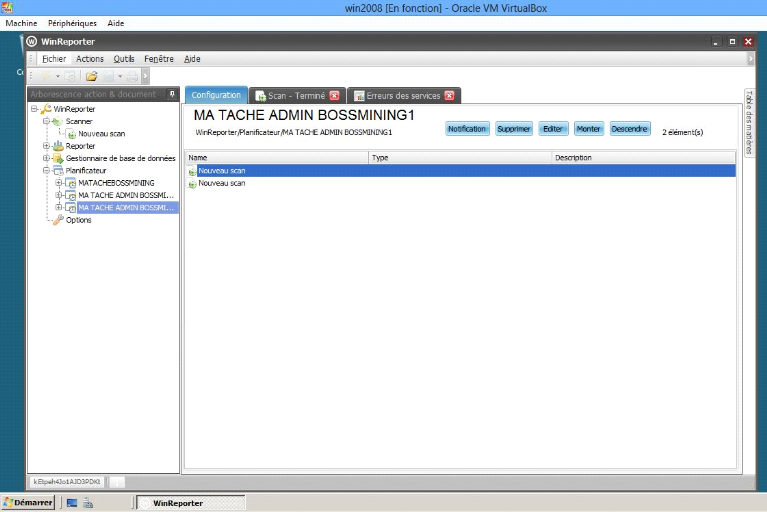Expand the highlighted MA TACHE ADMIN BOSSMI... node
767x512 pixels.
(x=59, y=207)
